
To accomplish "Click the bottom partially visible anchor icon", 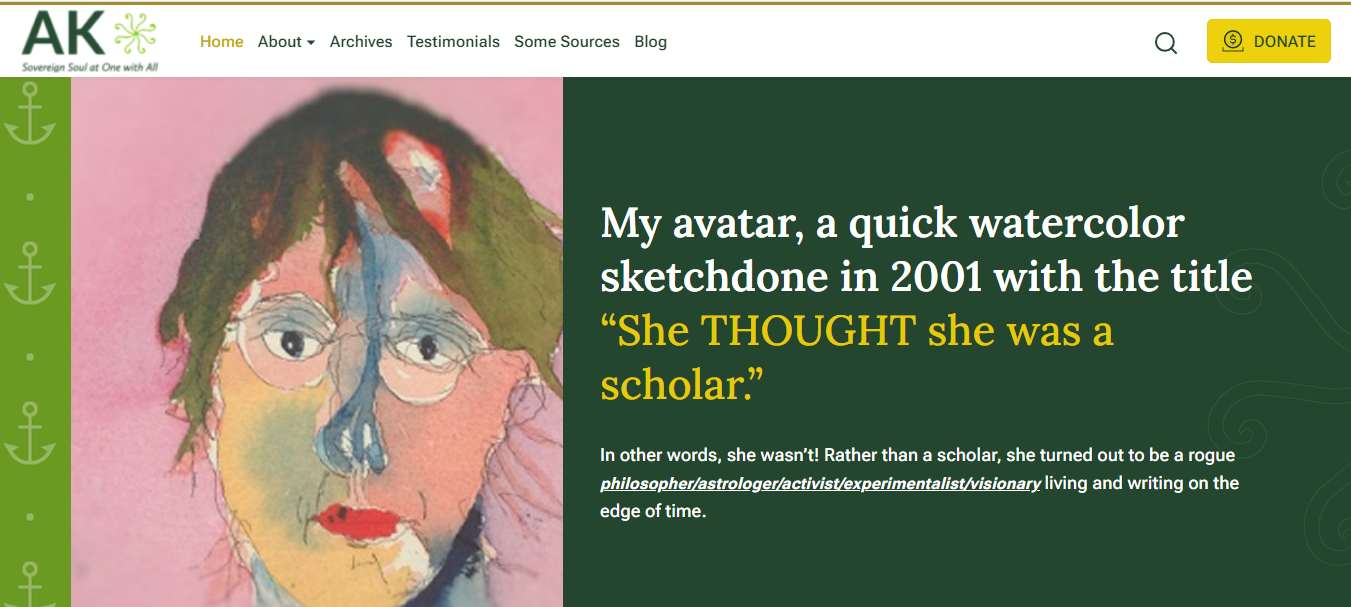I will tap(29, 584).
